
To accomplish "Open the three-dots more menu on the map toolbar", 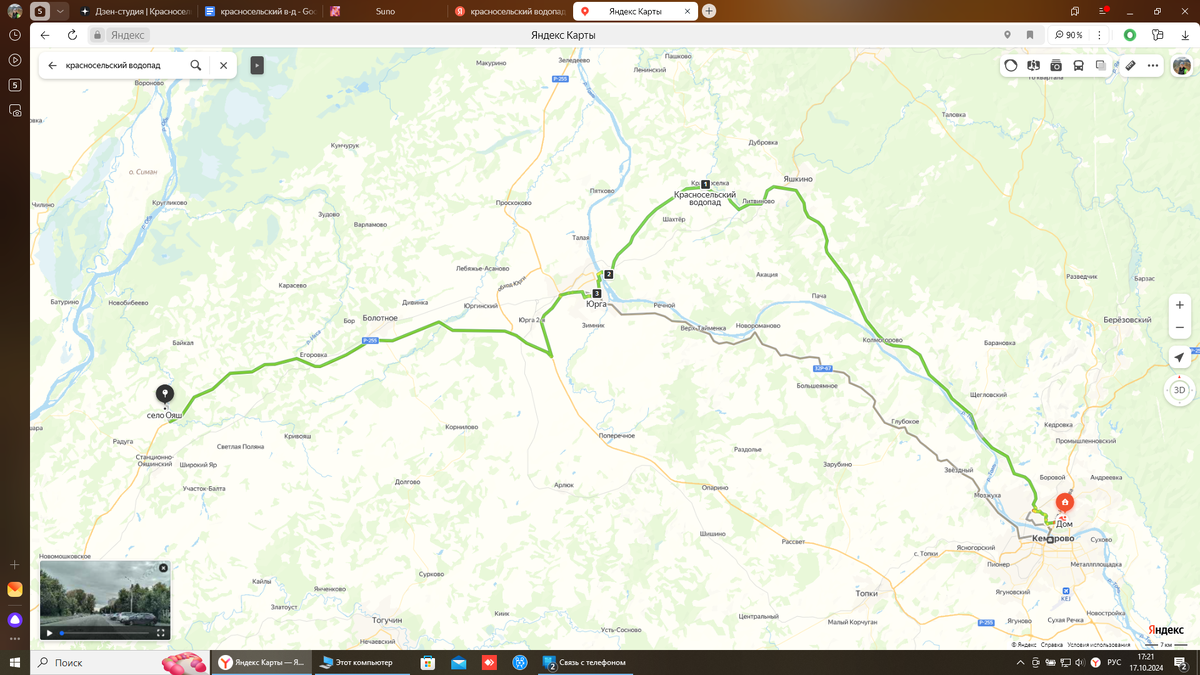I will 1153,65.
